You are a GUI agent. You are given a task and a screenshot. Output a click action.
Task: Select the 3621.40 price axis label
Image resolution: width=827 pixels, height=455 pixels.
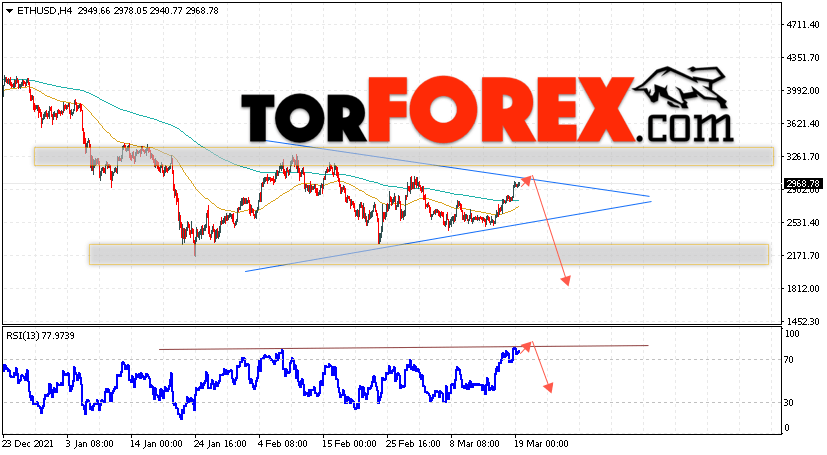[x=802, y=124]
